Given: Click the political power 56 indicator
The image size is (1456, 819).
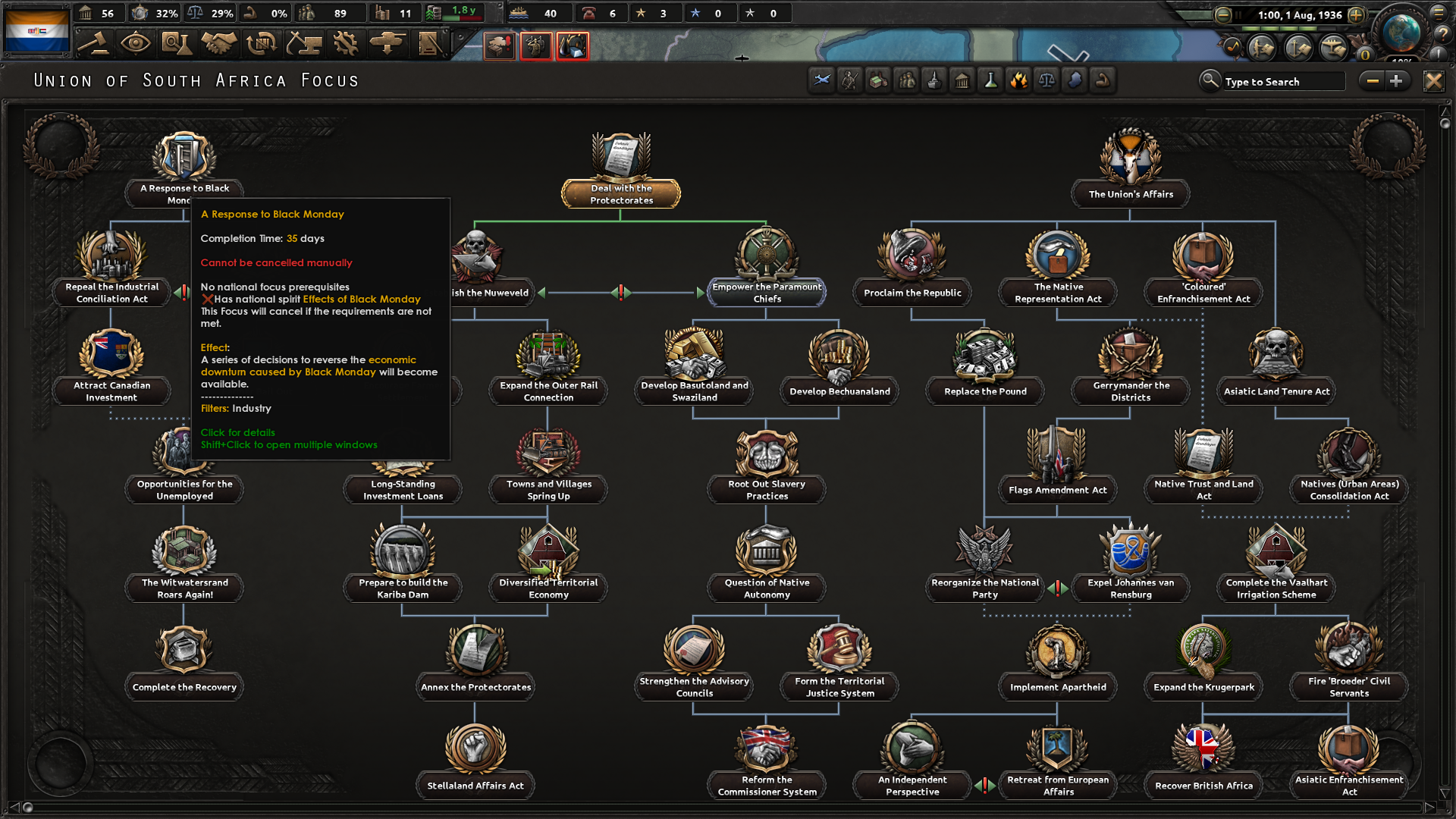Looking at the screenshot, I should [98, 13].
